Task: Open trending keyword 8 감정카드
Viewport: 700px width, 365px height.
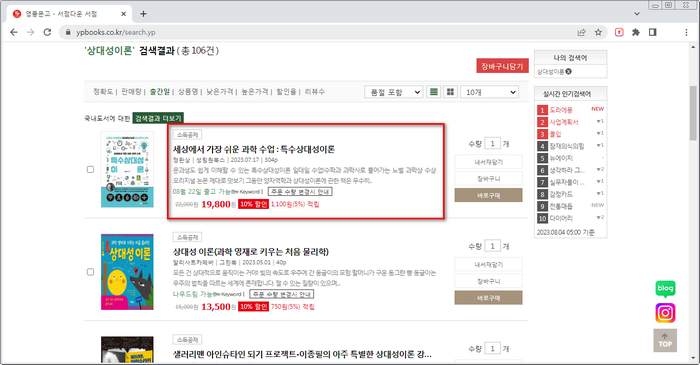Action: [x=561, y=194]
